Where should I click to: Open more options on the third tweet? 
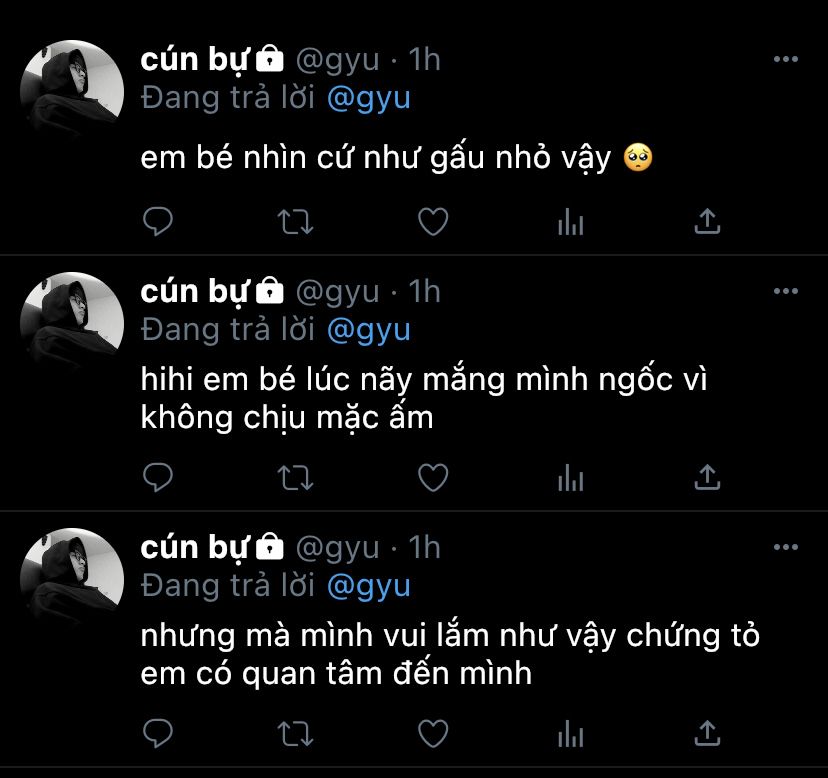coord(785,547)
